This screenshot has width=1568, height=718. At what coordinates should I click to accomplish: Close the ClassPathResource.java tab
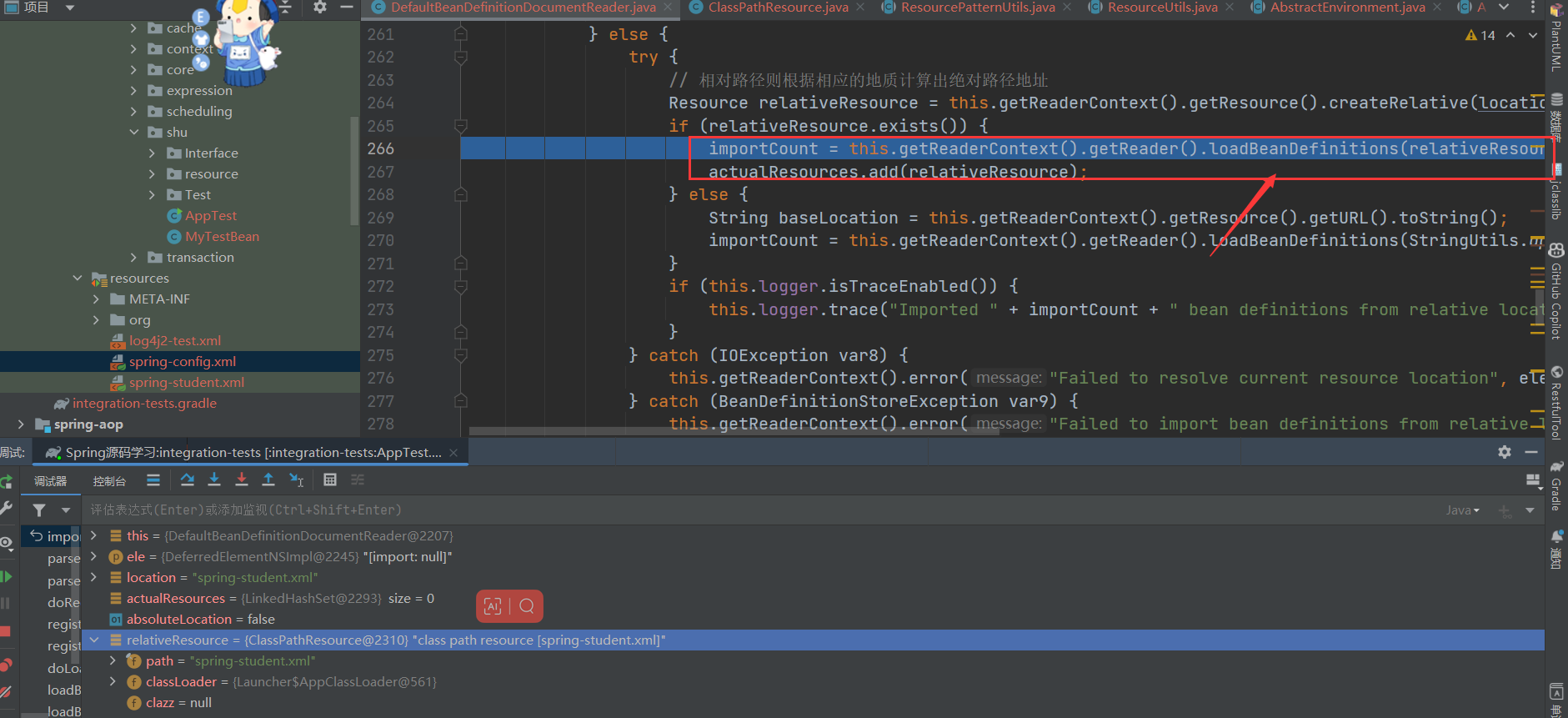[x=860, y=8]
